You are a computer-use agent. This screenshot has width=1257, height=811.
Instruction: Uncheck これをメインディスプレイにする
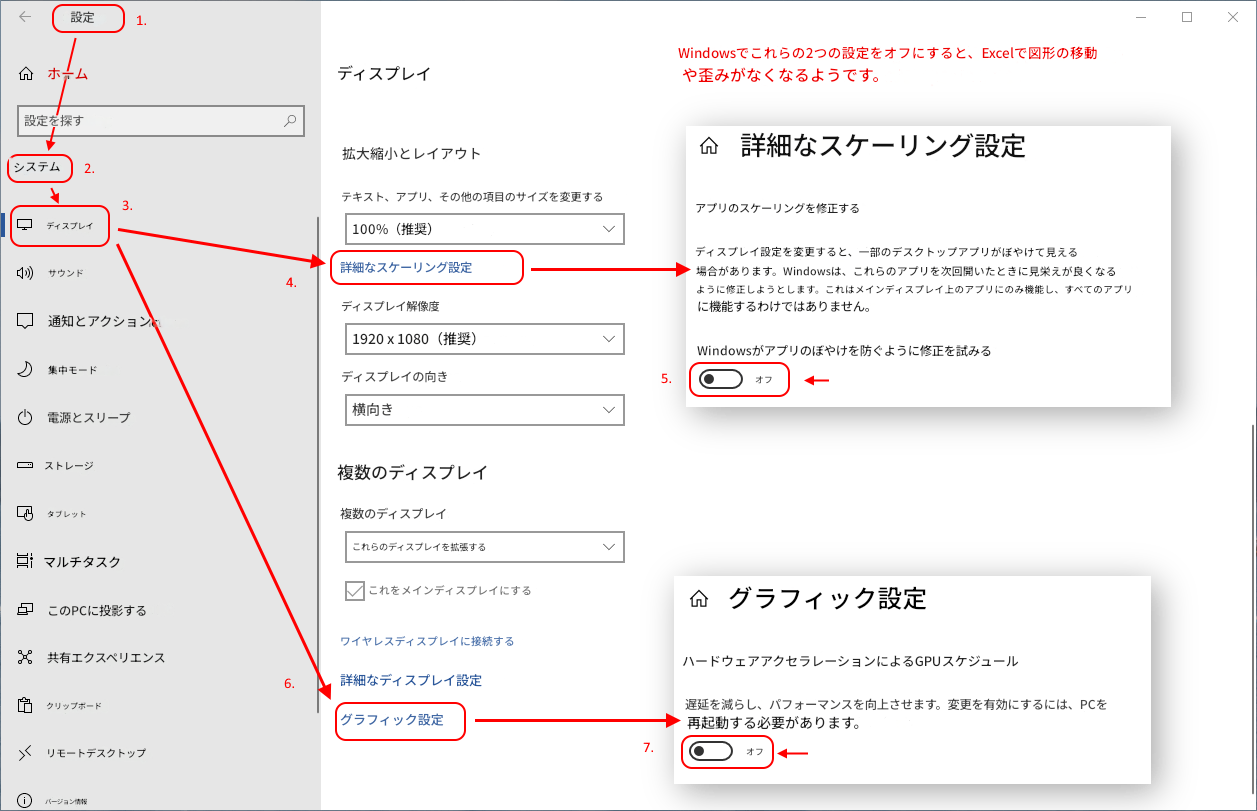coord(355,591)
